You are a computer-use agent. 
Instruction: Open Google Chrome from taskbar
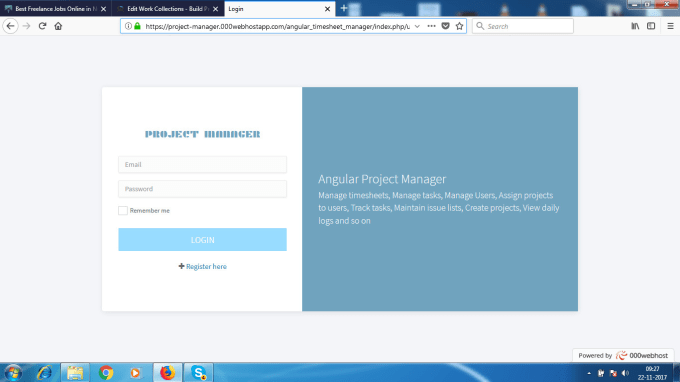106,372
